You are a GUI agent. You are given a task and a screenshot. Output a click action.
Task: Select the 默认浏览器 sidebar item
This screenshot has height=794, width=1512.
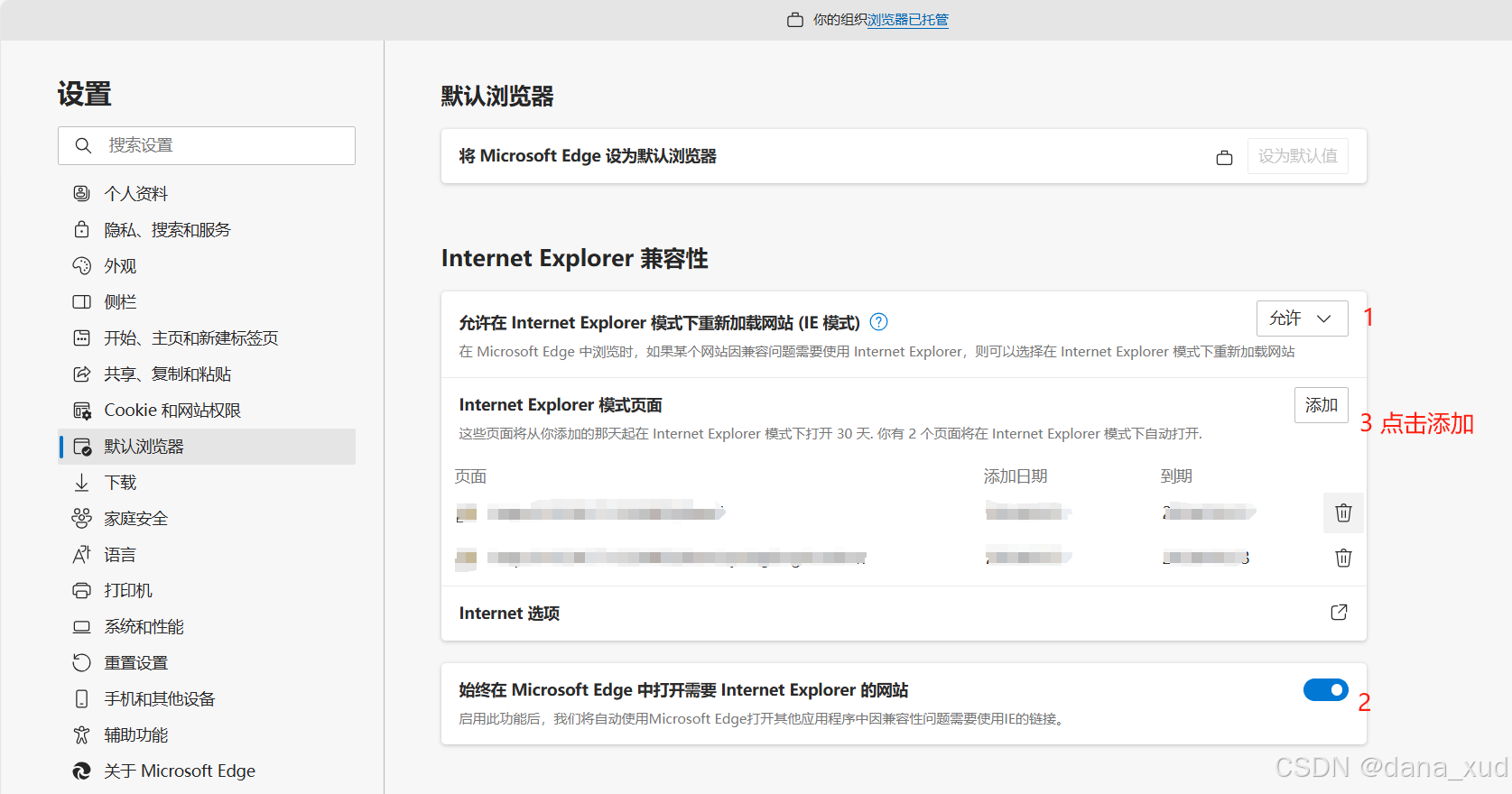[x=207, y=446]
